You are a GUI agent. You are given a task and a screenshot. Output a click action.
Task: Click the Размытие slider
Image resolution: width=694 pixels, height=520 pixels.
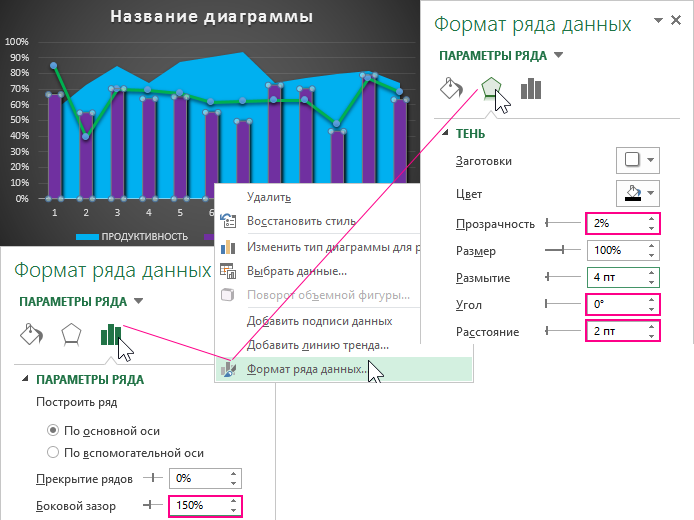tap(563, 277)
